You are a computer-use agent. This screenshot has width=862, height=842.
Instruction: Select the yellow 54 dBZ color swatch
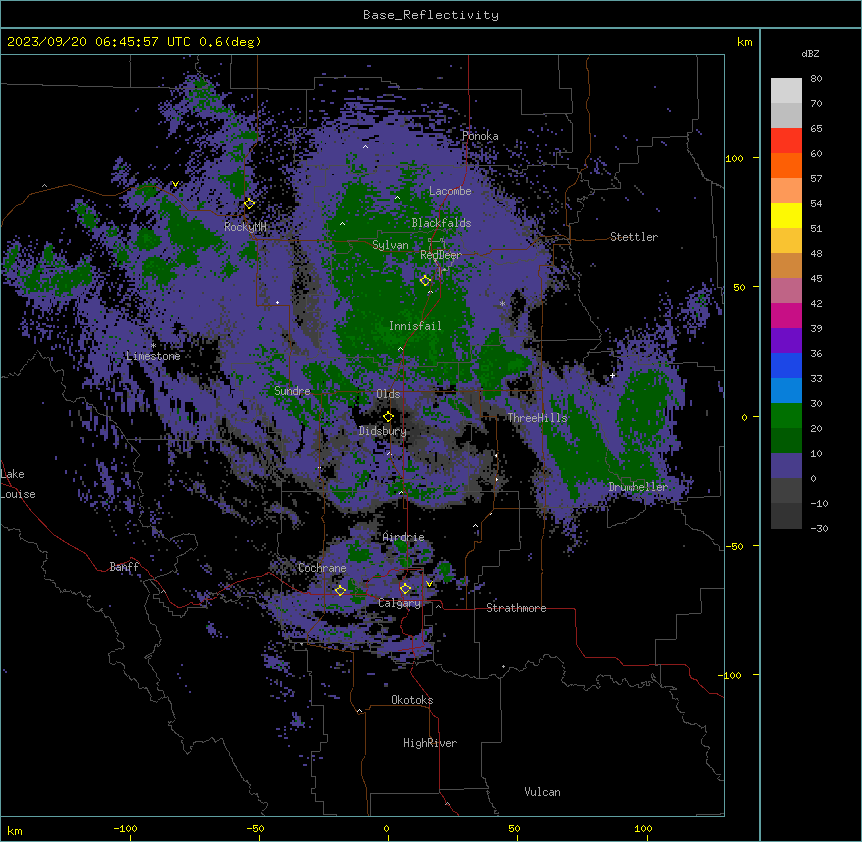[x=786, y=215]
